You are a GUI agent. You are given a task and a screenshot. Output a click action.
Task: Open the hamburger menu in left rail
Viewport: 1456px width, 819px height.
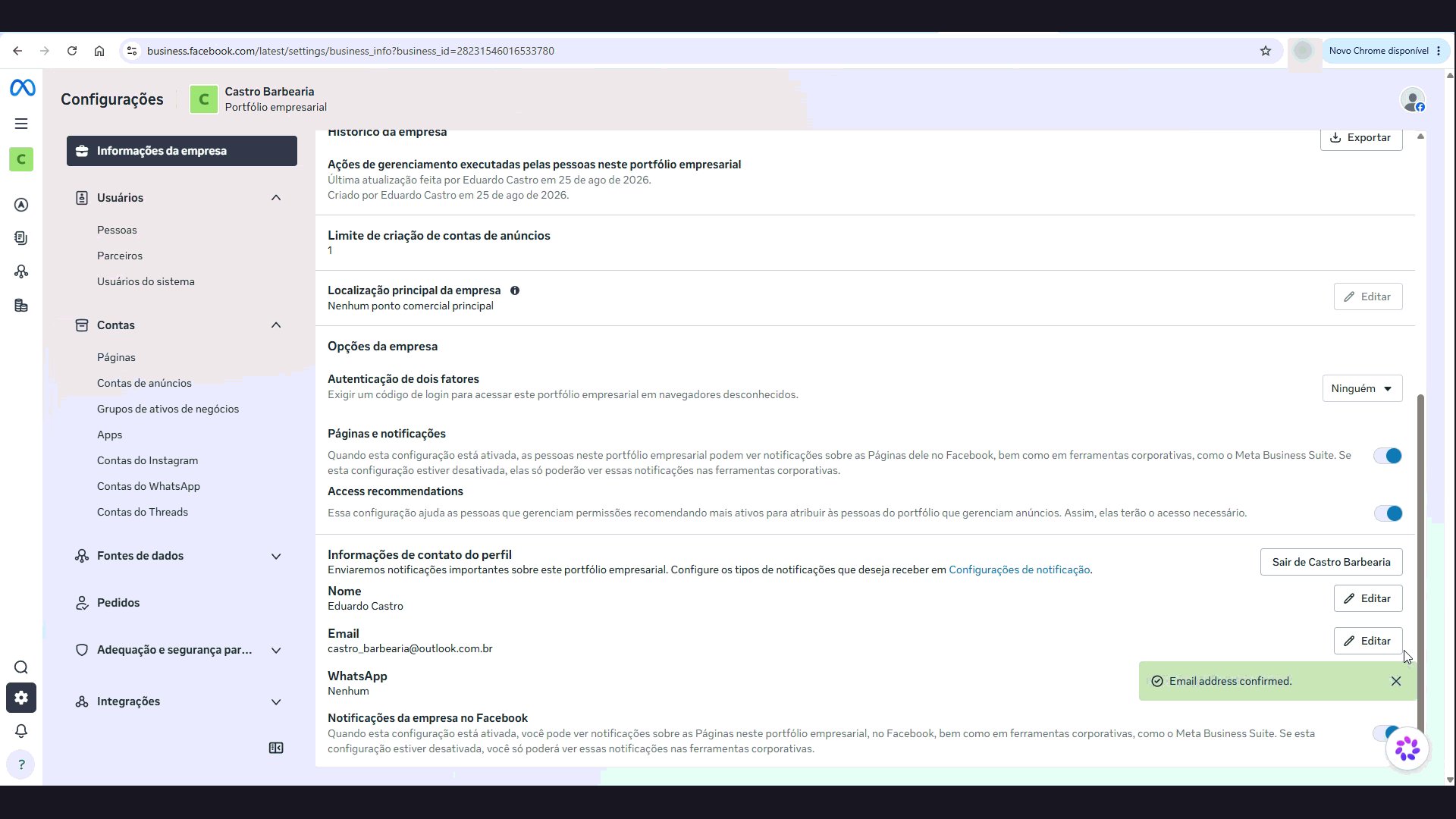coord(21,124)
